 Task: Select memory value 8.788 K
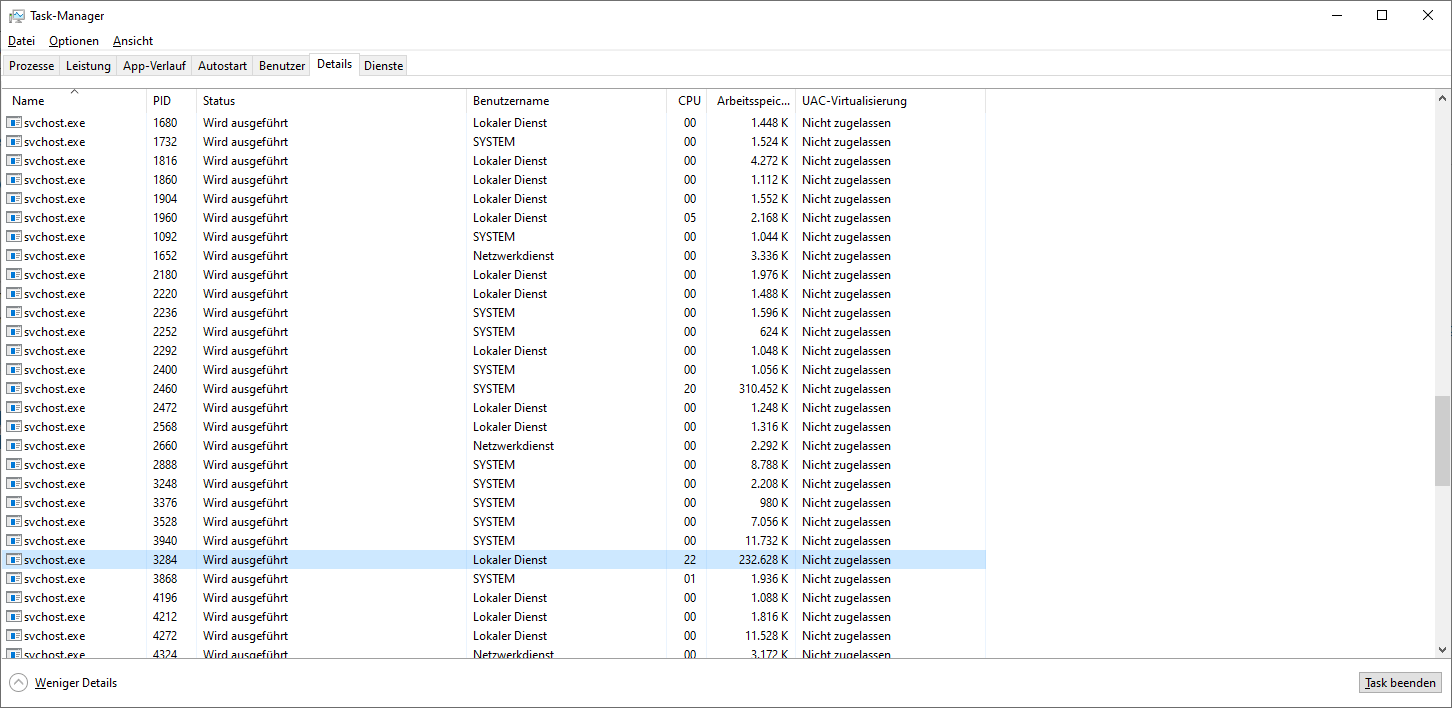tap(770, 465)
